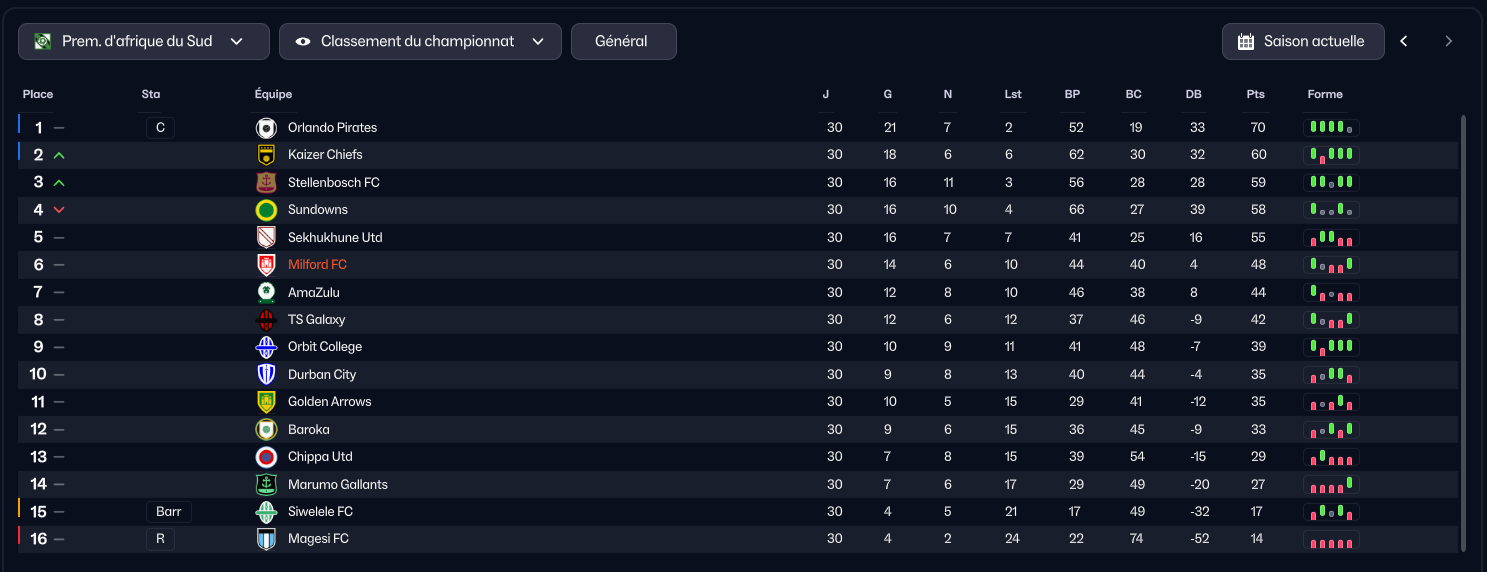This screenshot has width=1487, height=572.
Task: Click the Kaizer Chiefs club badge
Action: pyautogui.click(x=266, y=155)
